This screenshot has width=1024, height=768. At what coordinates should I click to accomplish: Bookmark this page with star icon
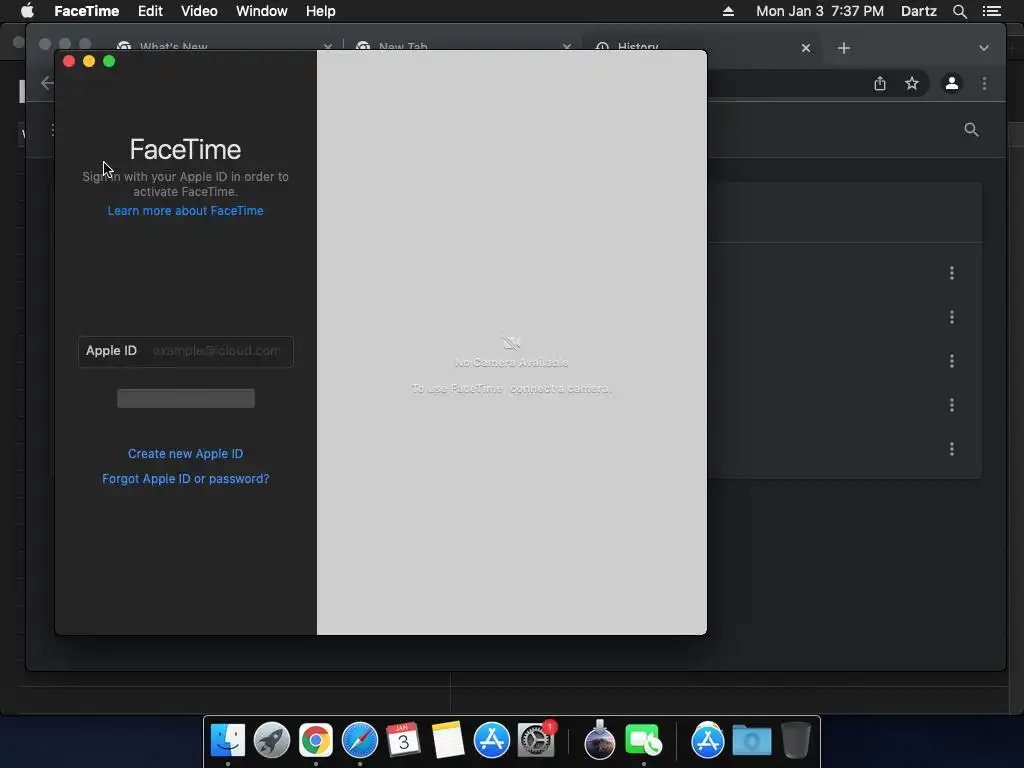coord(912,84)
